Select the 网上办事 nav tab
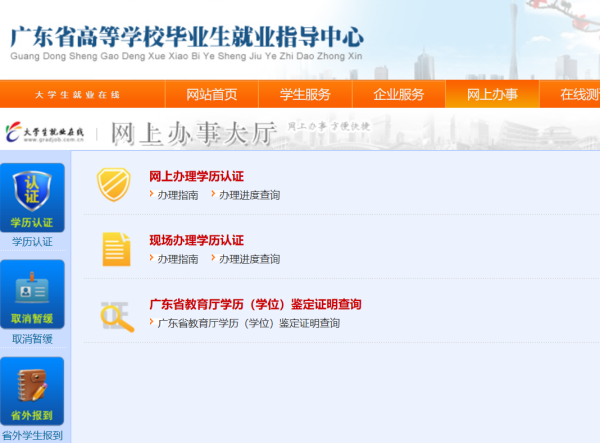The height and width of the screenshot is (443, 600). click(492, 94)
